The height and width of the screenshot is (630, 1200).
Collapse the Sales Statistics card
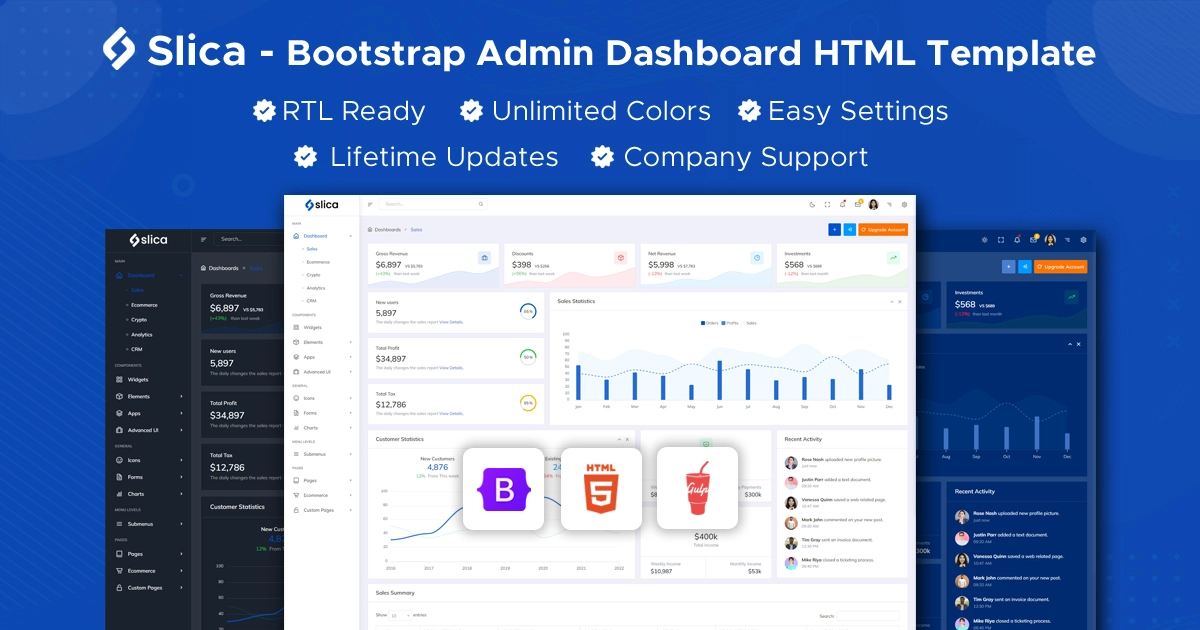[x=891, y=301]
